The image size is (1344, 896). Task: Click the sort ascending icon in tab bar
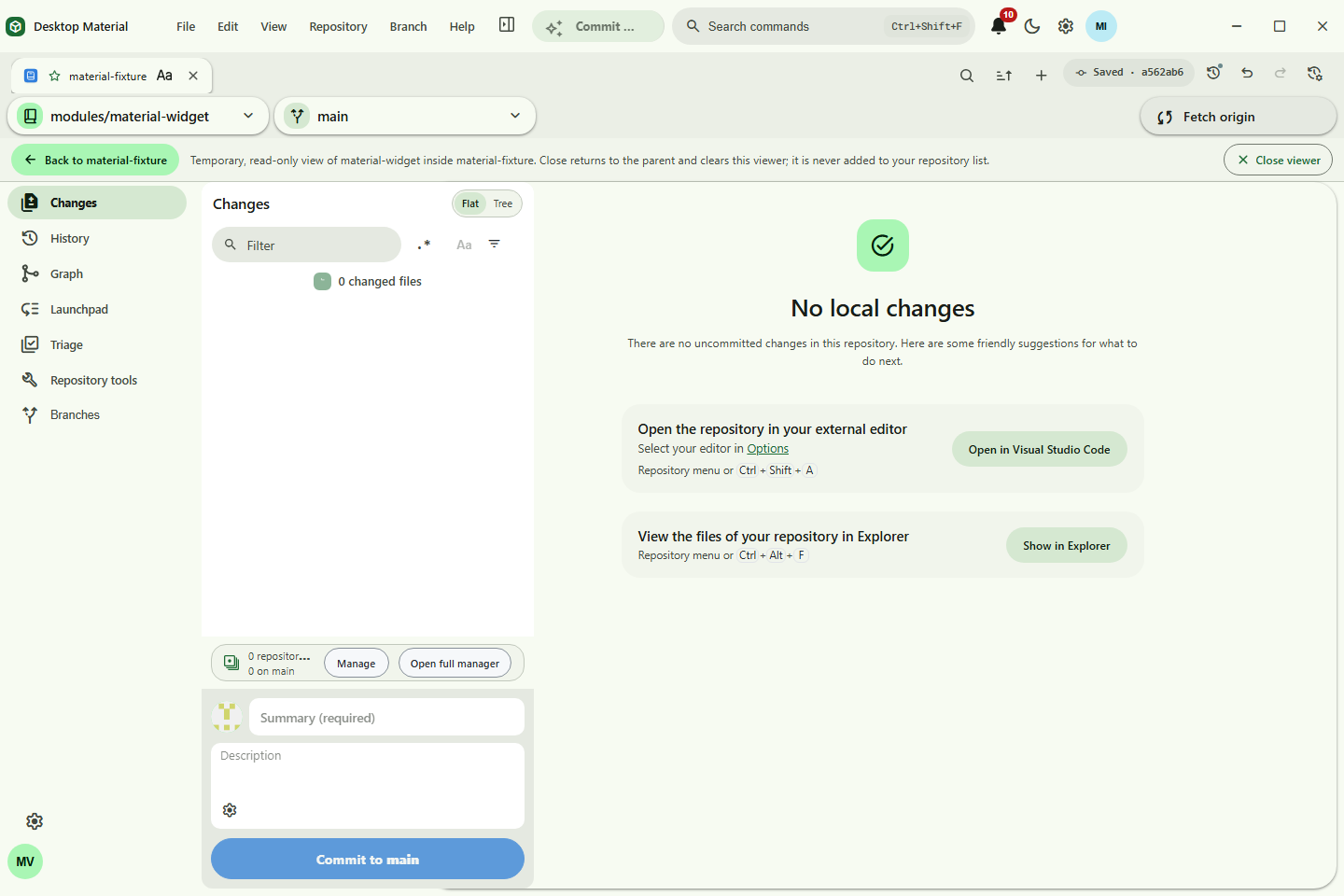click(1004, 76)
